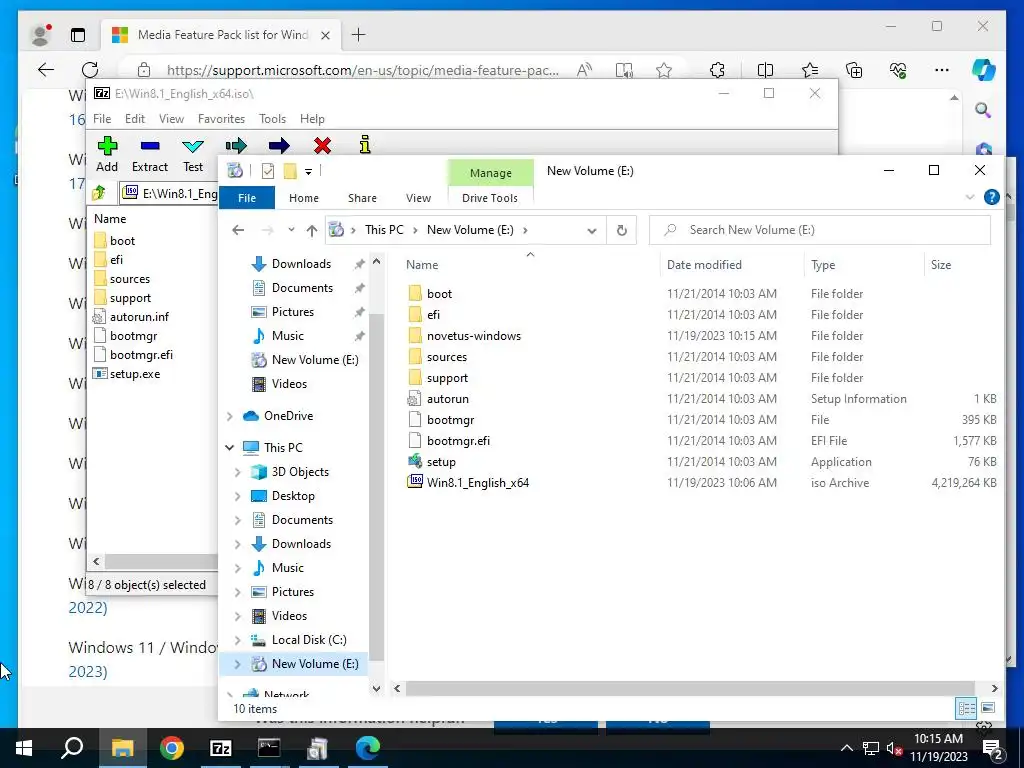Select Local Disk (C:) in tree

pos(309,640)
